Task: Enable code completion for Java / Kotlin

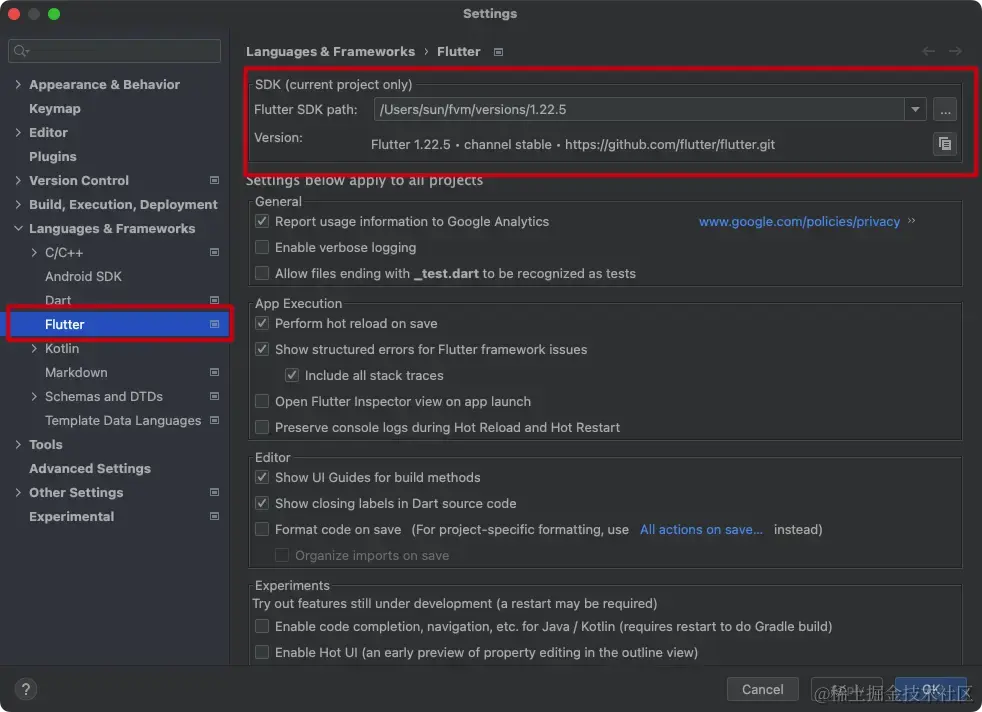Action: click(x=262, y=626)
